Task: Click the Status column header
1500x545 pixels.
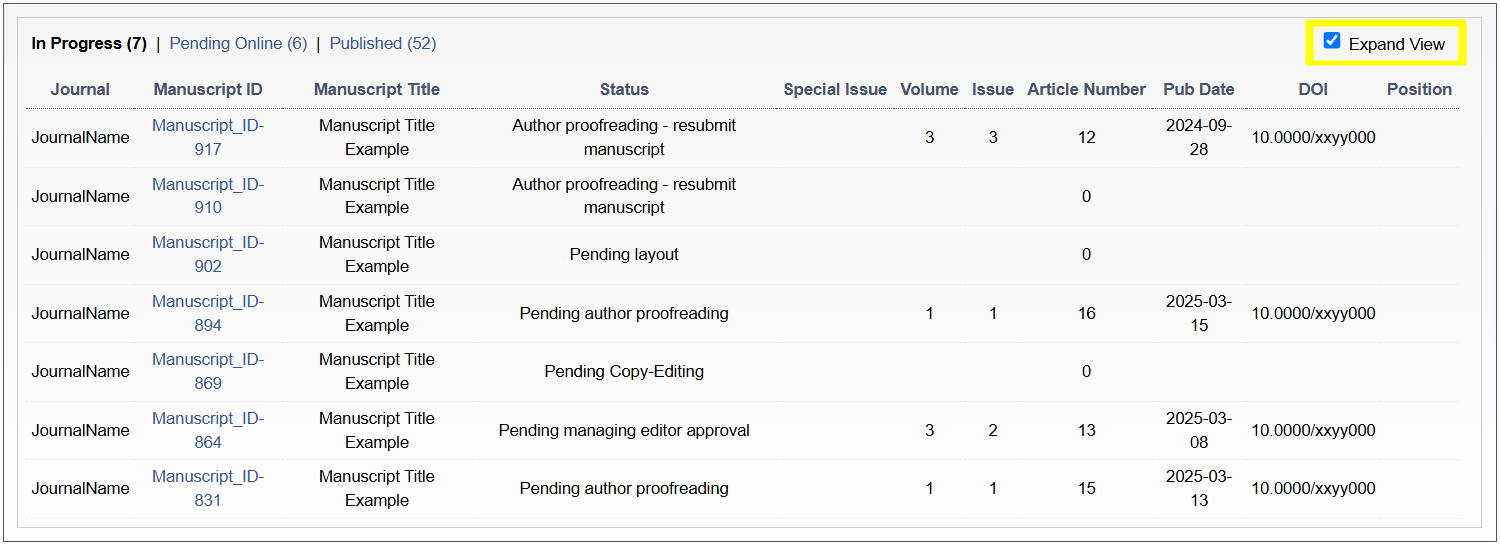Action: [x=624, y=89]
